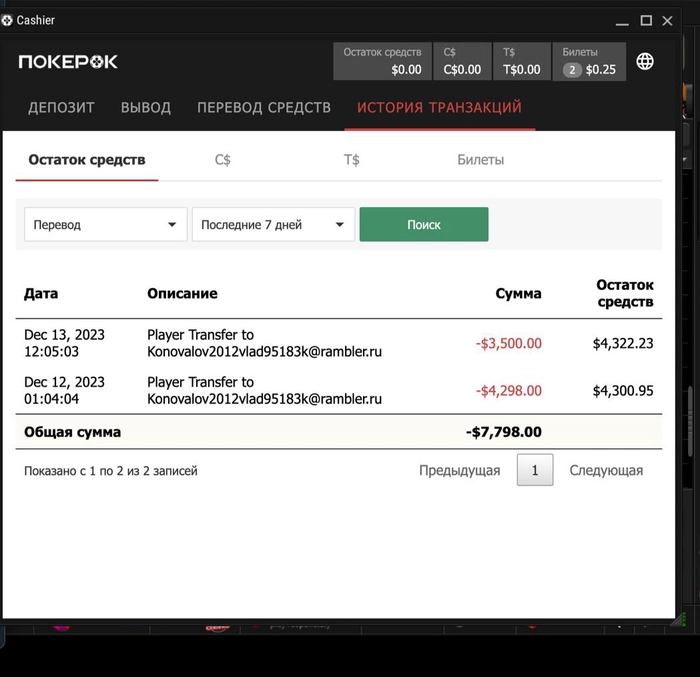Screen dimensions: 700x677
Task: Click the Билеты $0.25 balance box
Action: (x=589, y=61)
